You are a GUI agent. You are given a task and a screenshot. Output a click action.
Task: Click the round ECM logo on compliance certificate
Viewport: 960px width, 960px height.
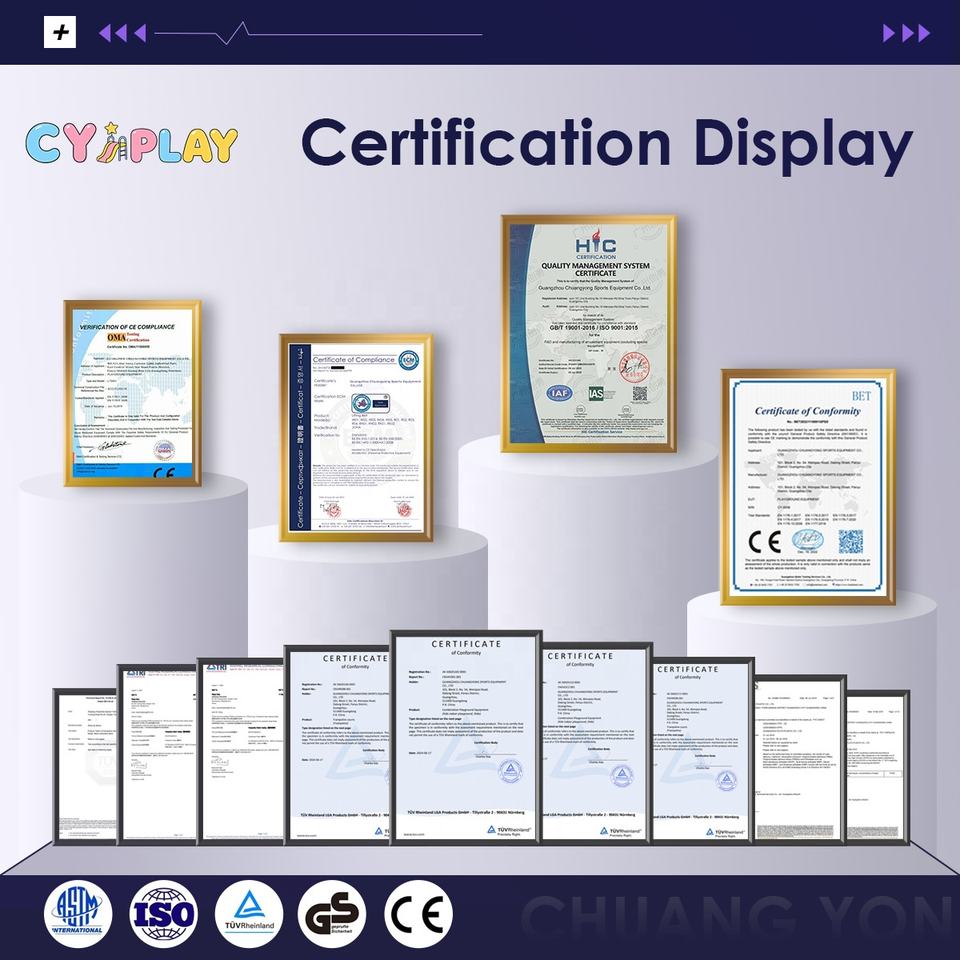pyautogui.click(x=408, y=361)
